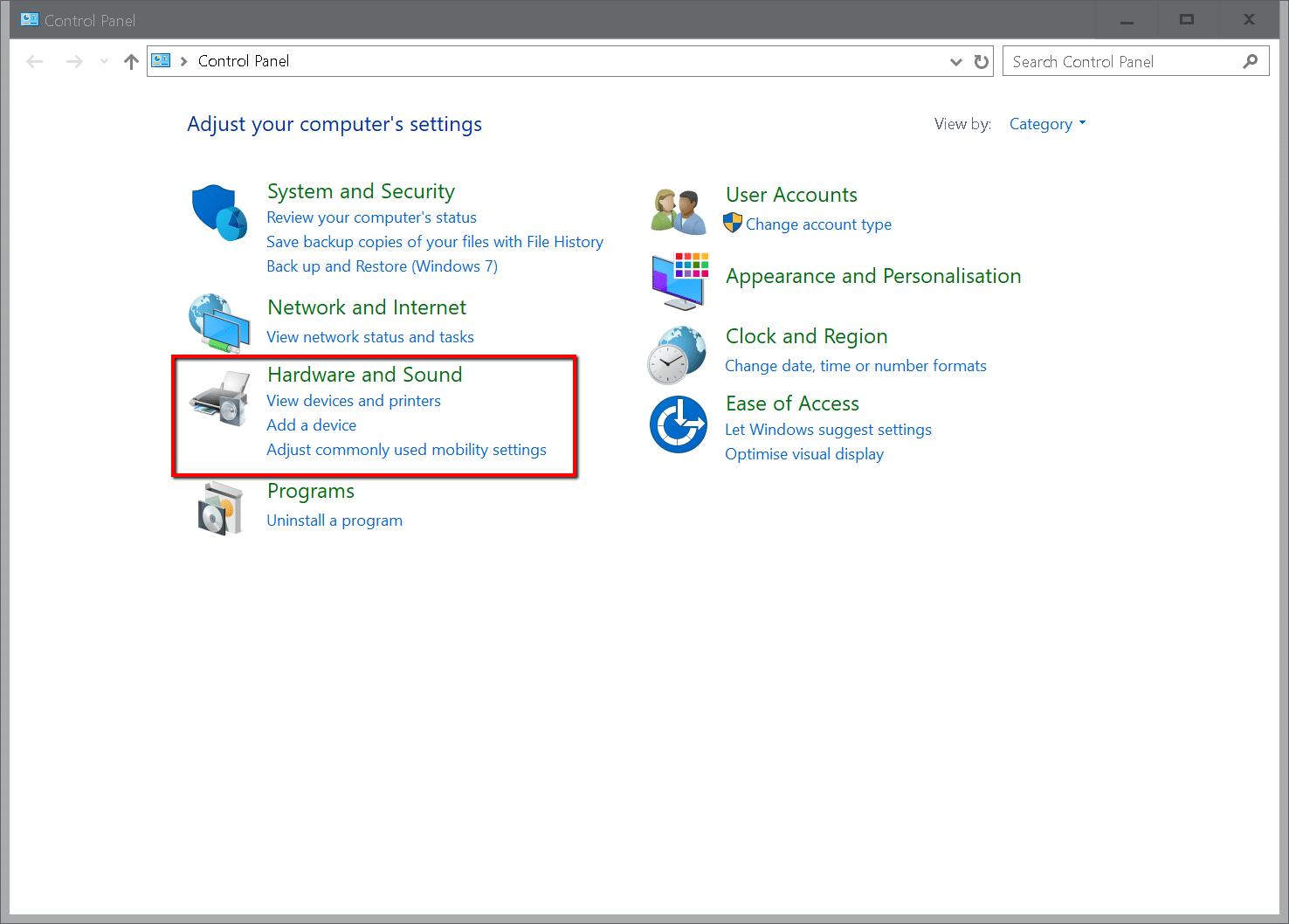Open System and Security category
The height and width of the screenshot is (924, 1289).
[x=361, y=191]
